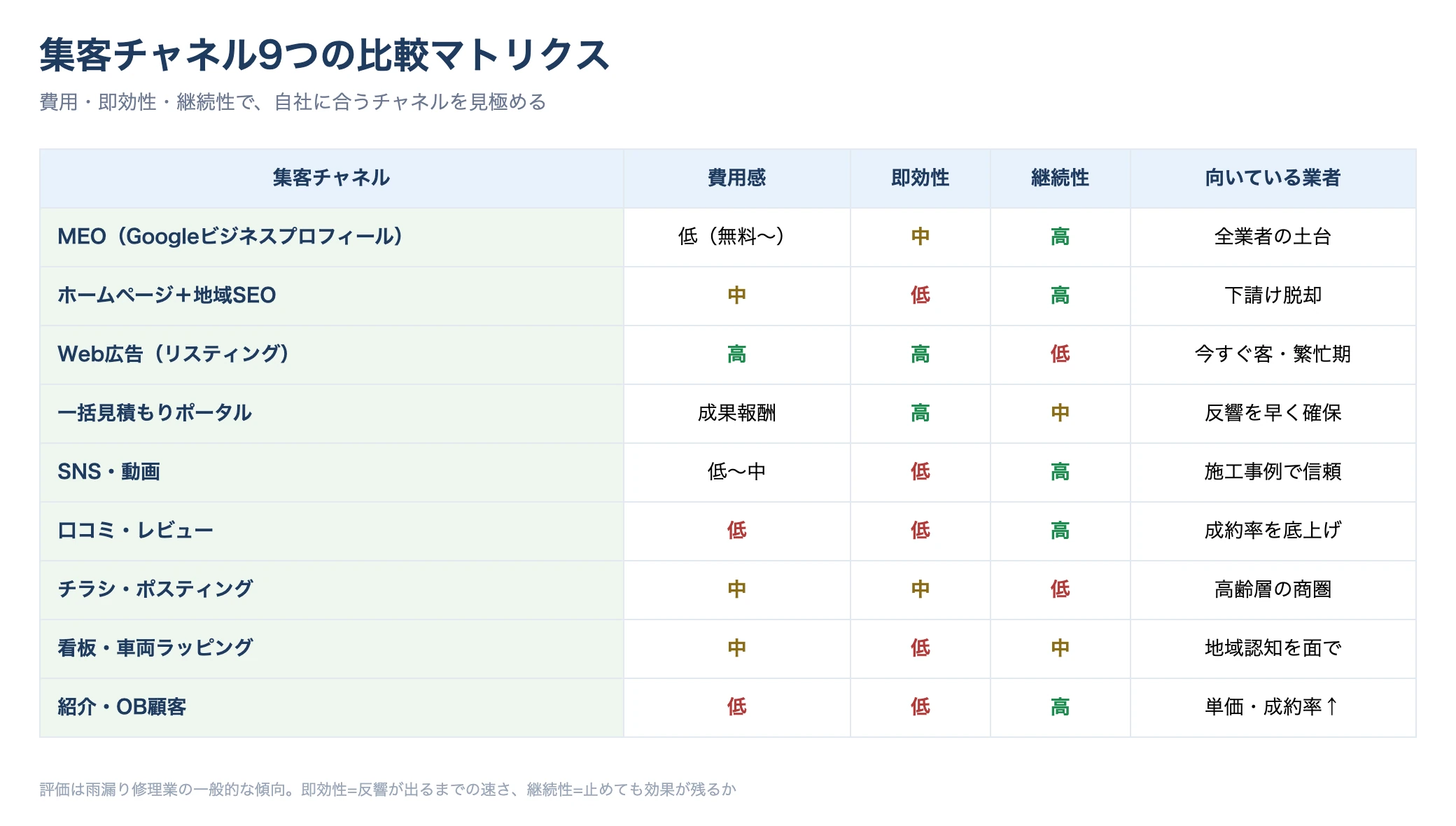Click the 低〜中 cost cell
Image resolution: width=1456 pixels, height=826 pixels.
[x=736, y=472]
